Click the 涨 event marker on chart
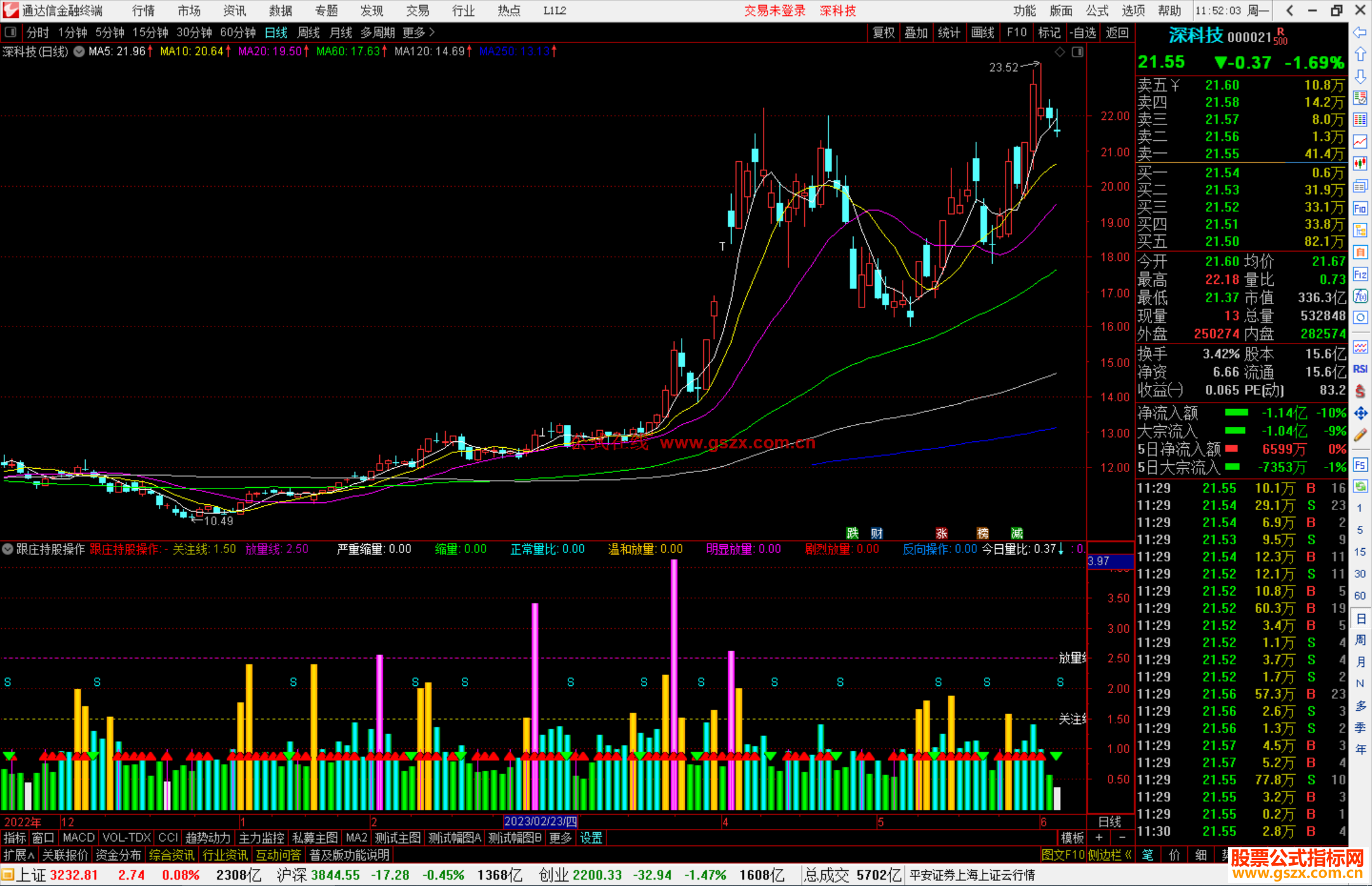The image size is (1372, 886). click(941, 534)
